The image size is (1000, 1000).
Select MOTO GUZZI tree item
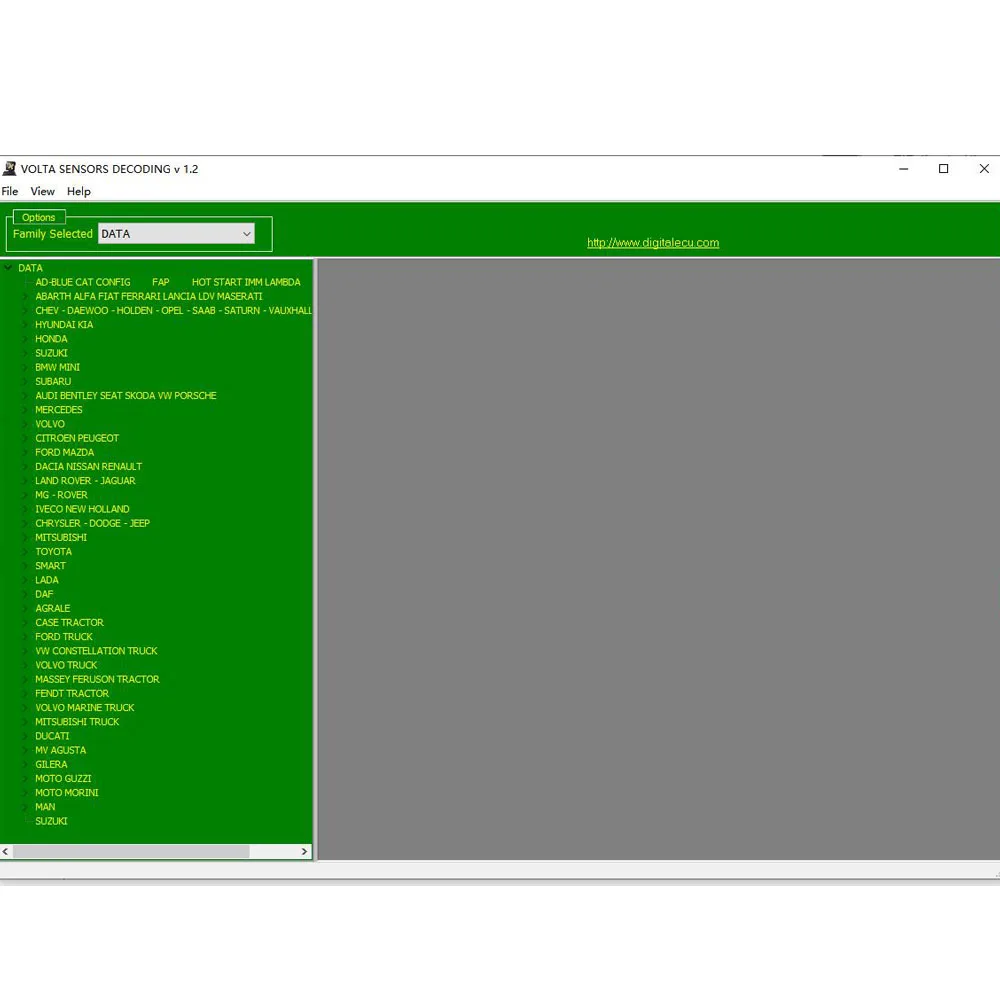[63, 779]
